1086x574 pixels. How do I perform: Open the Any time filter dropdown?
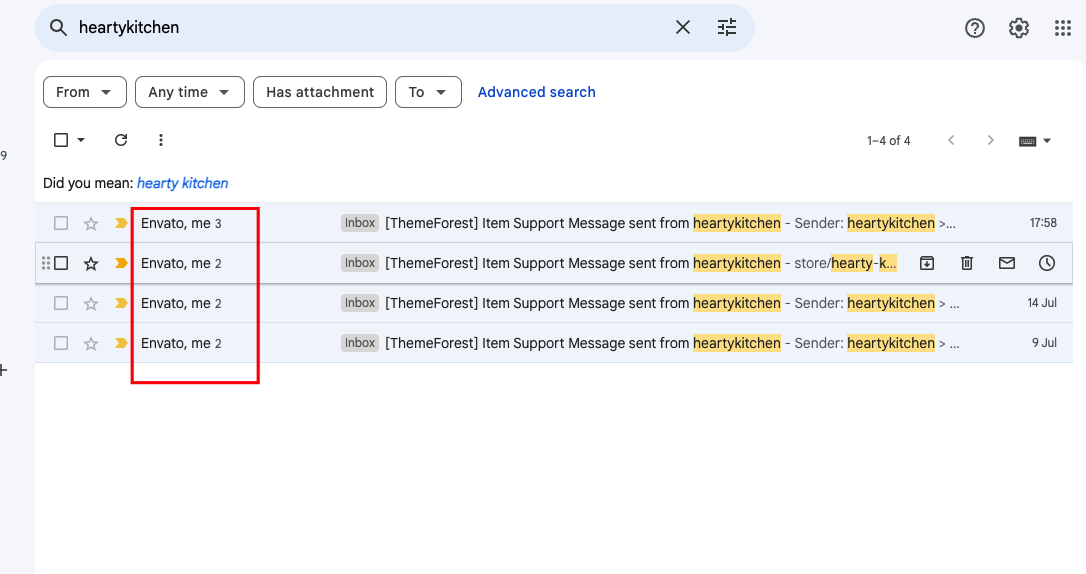pyautogui.click(x=190, y=92)
